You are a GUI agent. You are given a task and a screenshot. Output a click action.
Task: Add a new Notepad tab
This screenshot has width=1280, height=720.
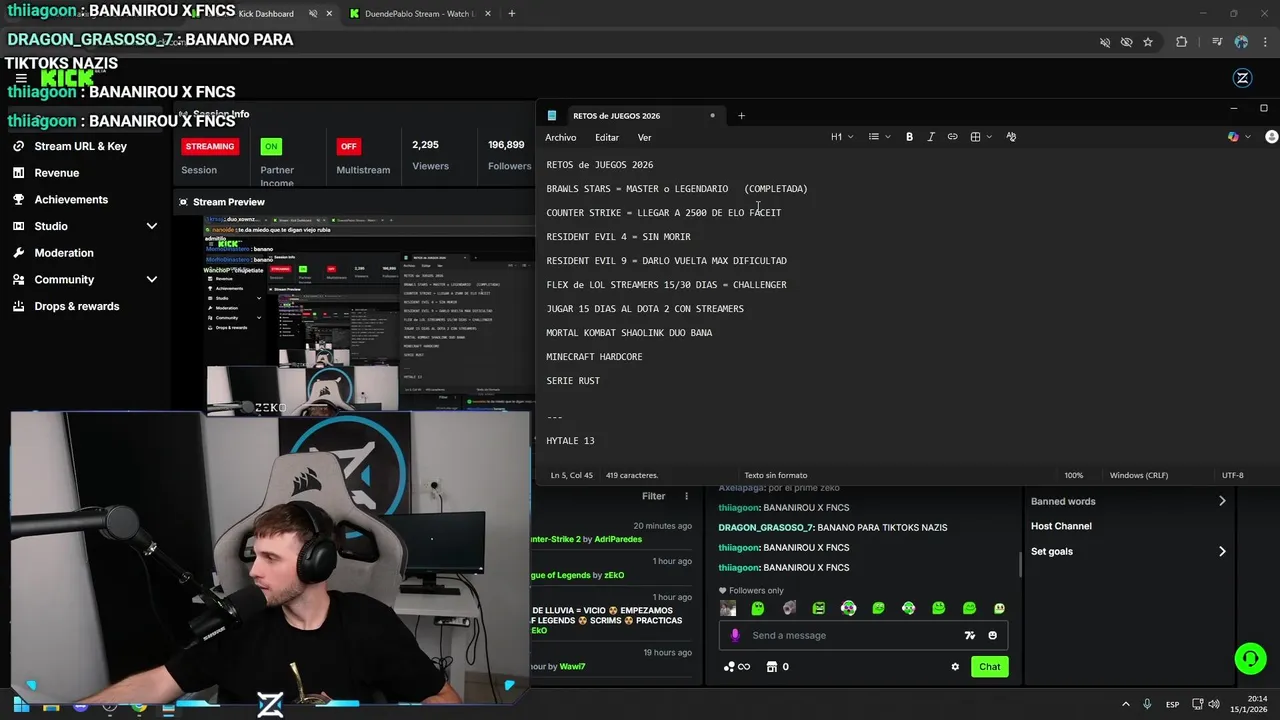coord(741,115)
